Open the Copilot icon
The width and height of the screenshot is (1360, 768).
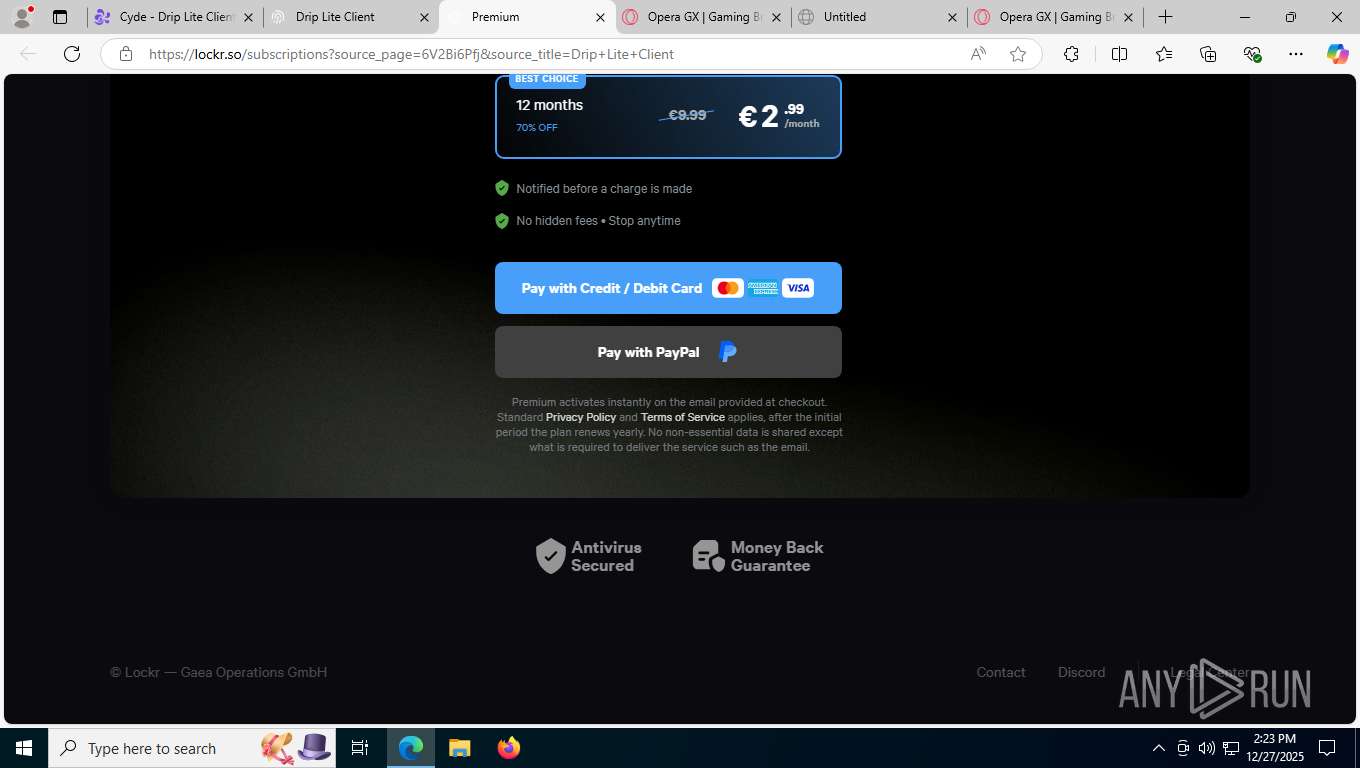[1337, 54]
